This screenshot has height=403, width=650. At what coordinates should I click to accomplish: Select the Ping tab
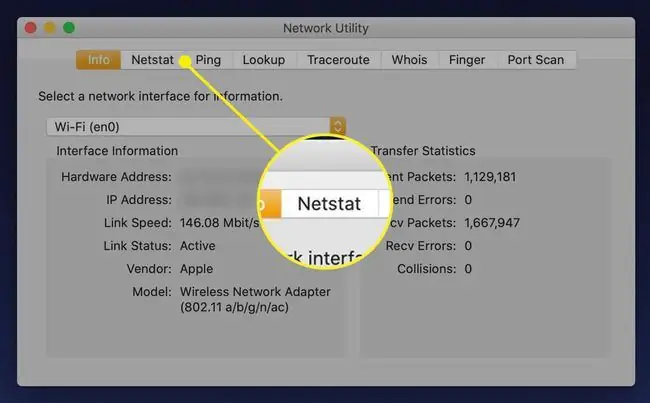point(208,60)
